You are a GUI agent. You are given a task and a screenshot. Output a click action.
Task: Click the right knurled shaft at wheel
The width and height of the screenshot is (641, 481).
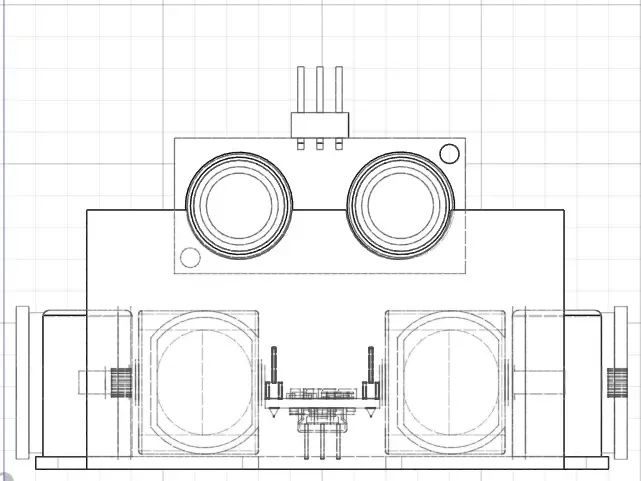[x=617, y=383]
